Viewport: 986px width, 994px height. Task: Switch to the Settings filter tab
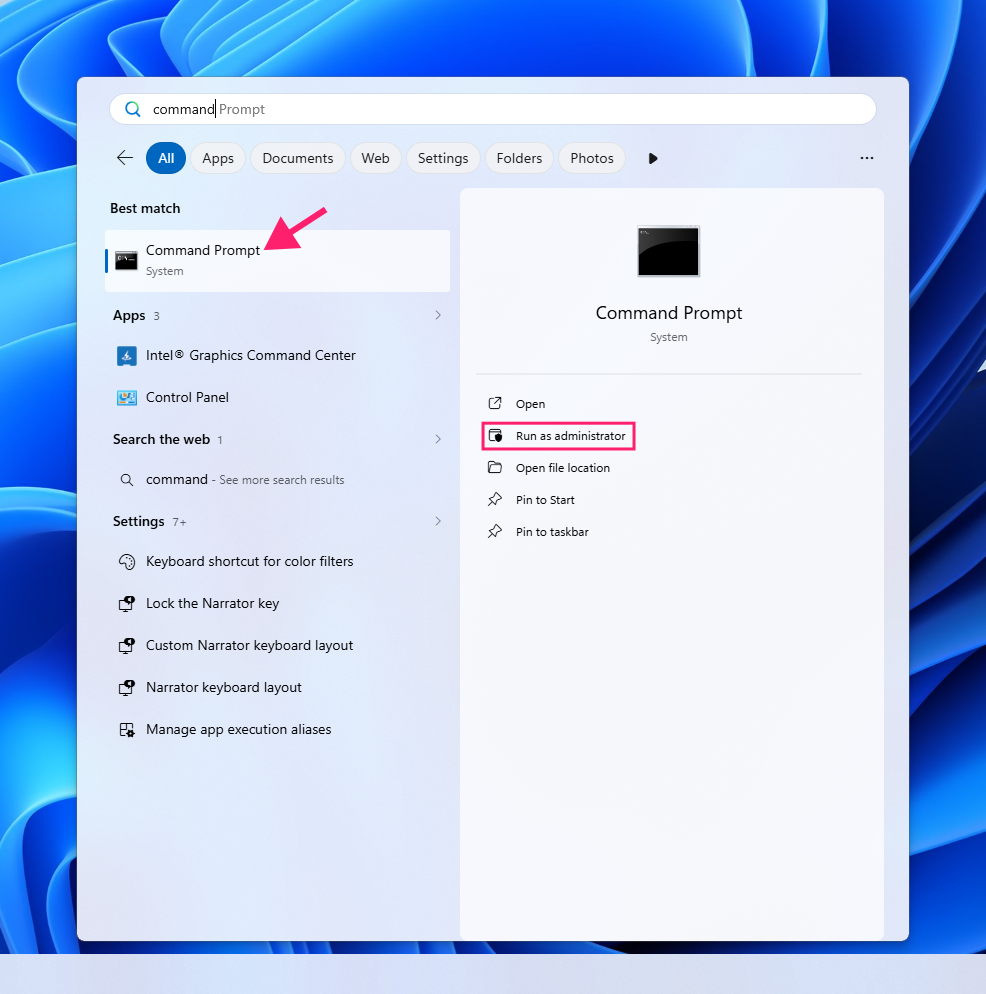[x=443, y=158]
